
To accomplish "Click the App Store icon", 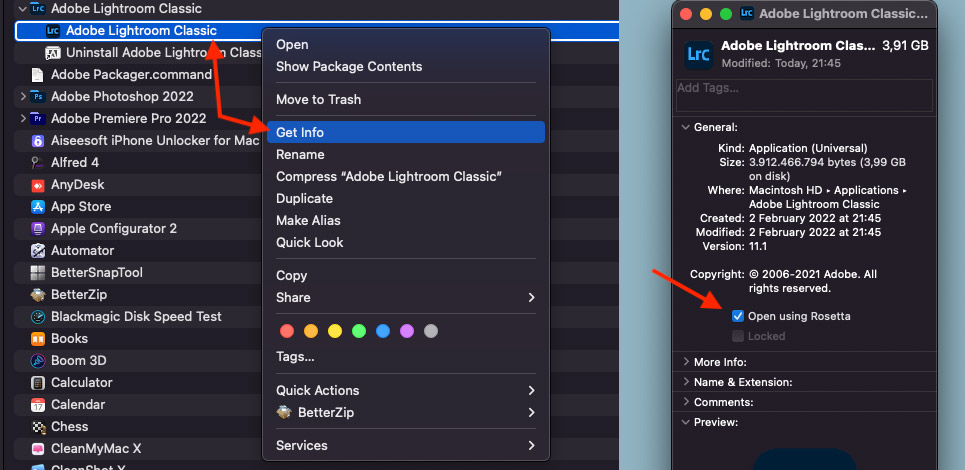I will (38, 207).
